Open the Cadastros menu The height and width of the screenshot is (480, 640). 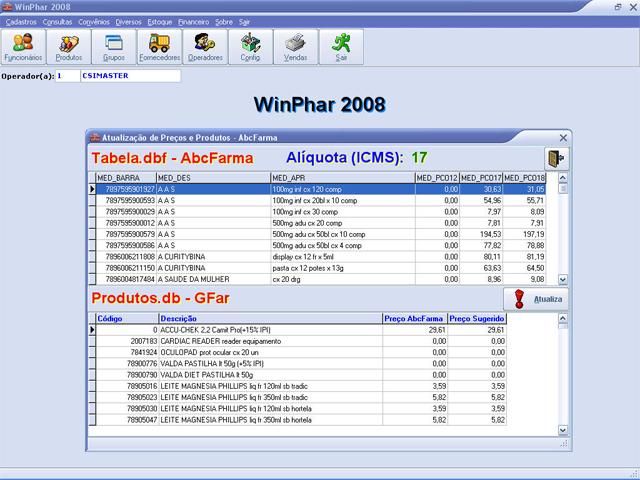point(21,22)
